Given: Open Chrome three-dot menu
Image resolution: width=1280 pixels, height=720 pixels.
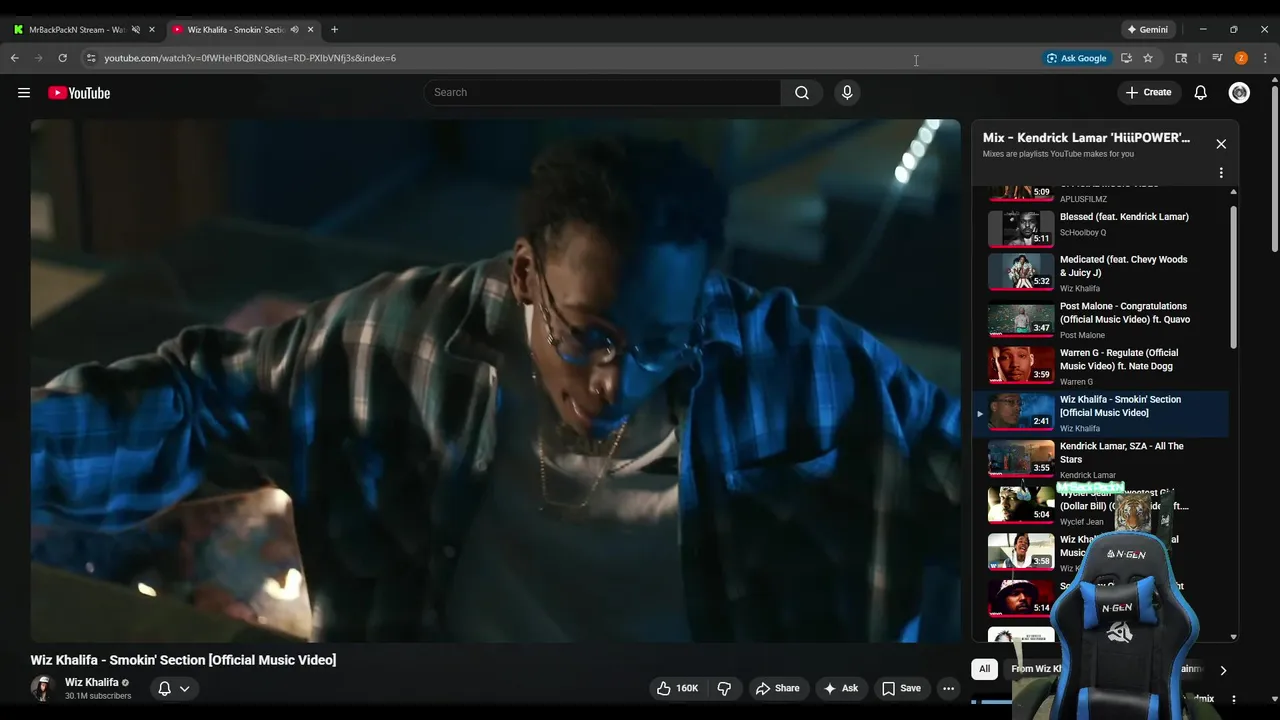Looking at the screenshot, I should [x=1265, y=58].
